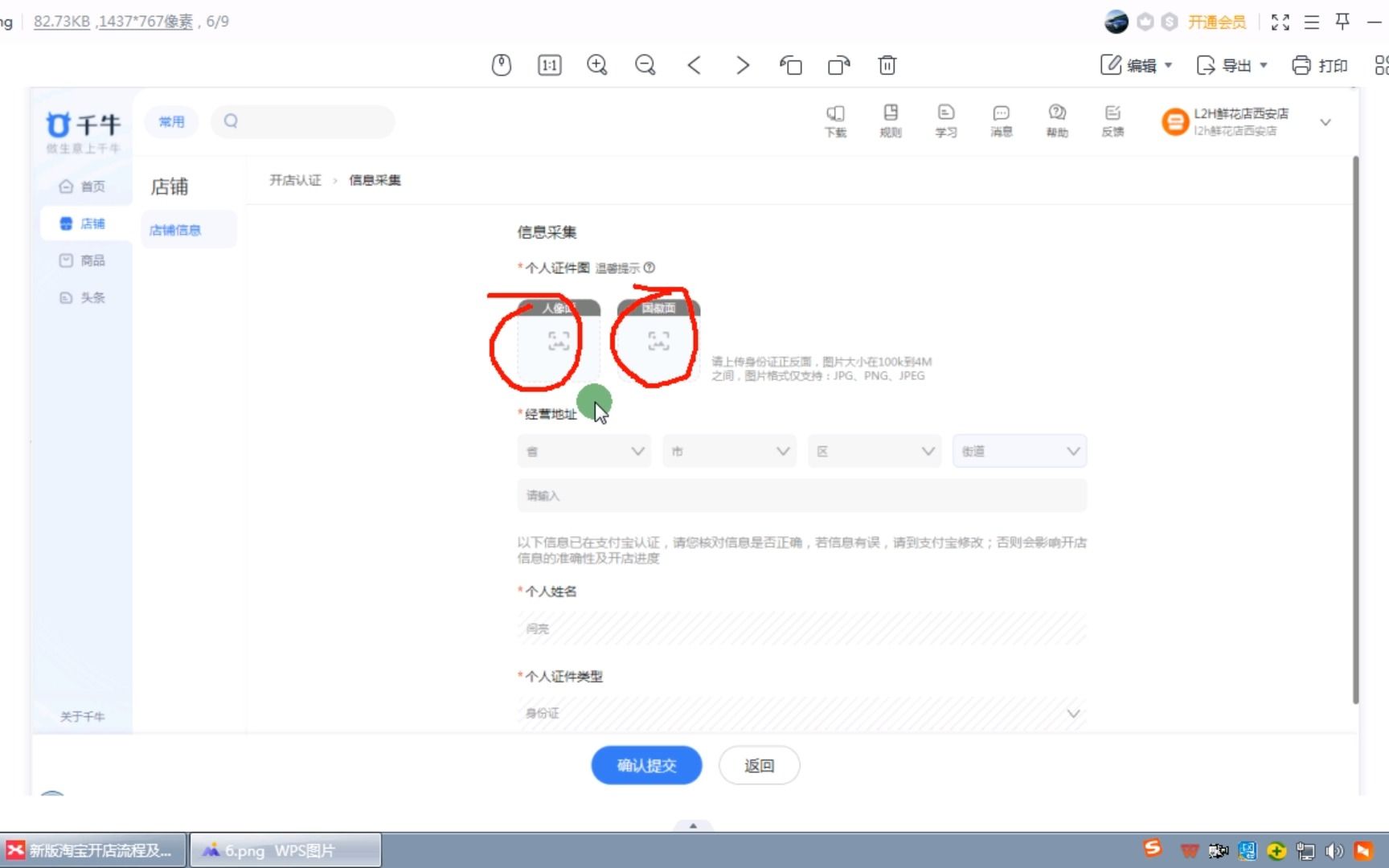This screenshot has width=1389, height=868.
Task: Enter fullscreen view mode
Action: coord(1280,22)
